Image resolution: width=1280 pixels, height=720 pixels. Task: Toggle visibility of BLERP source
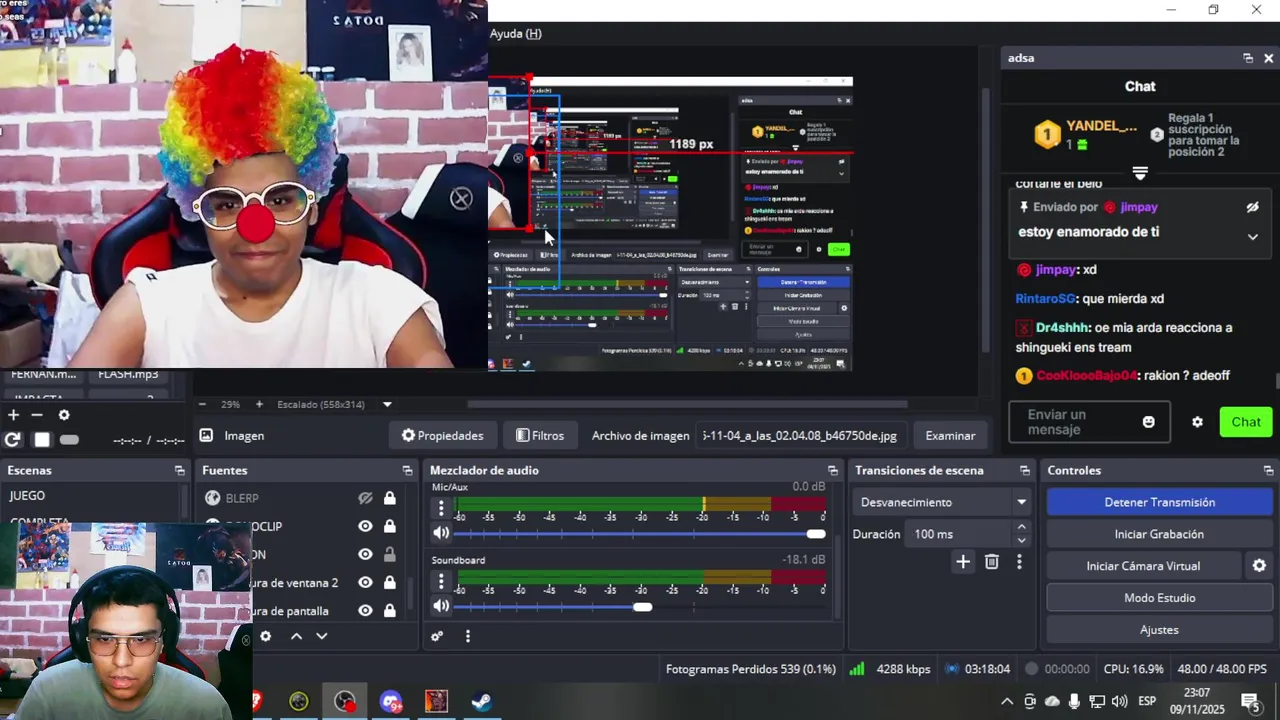(365, 498)
